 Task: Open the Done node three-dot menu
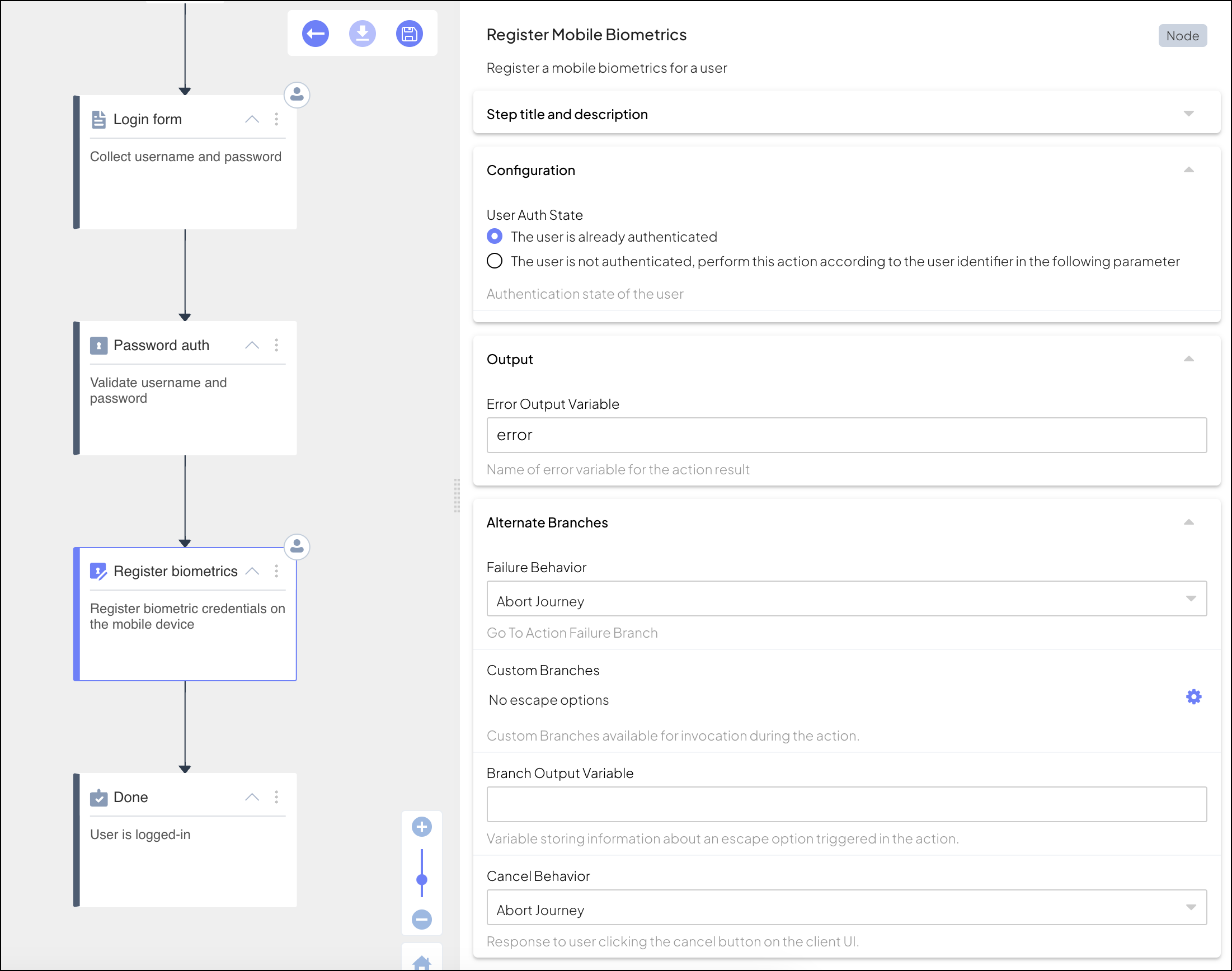(277, 797)
